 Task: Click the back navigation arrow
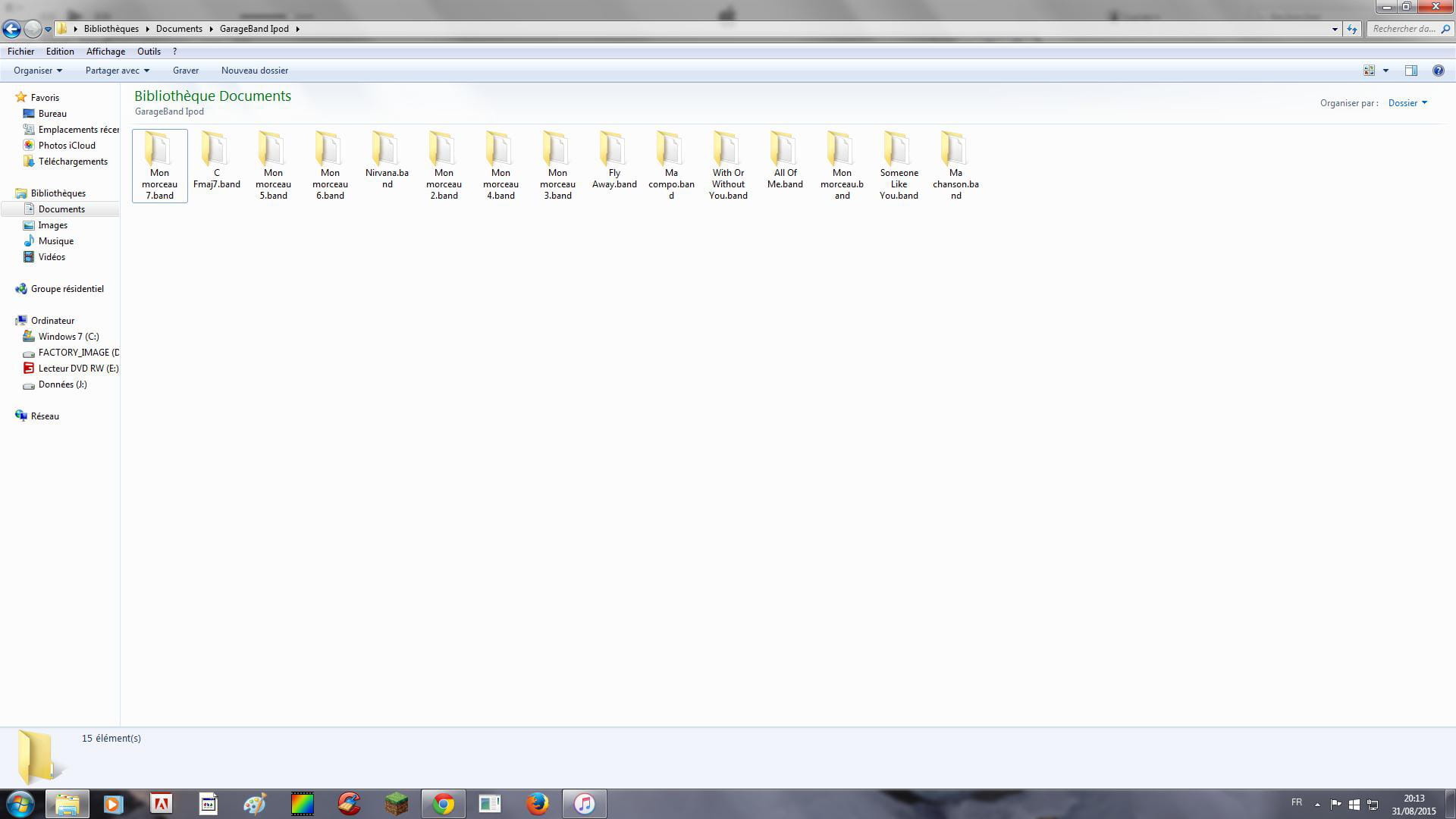click(11, 29)
